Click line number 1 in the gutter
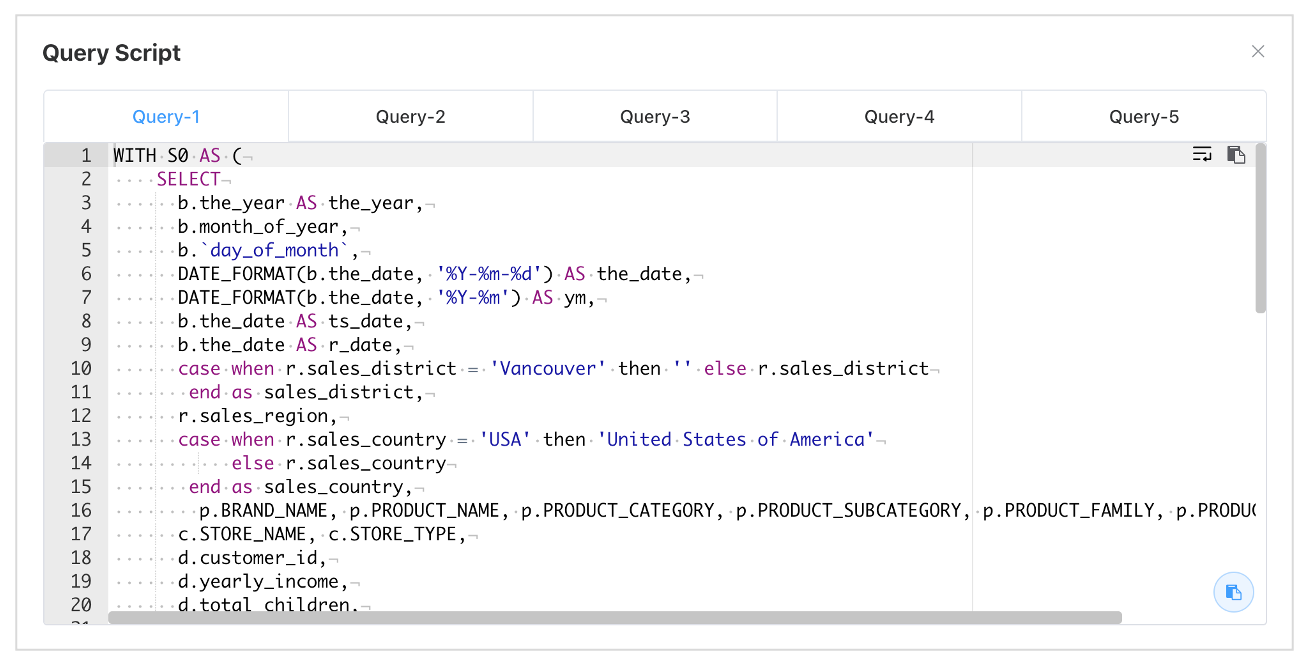The image size is (1314, 672). [86, 155]
